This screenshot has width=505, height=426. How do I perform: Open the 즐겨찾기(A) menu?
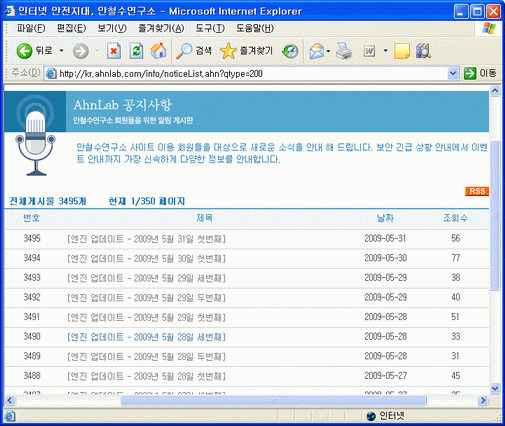pyautogui.click(x=161, y=28)
